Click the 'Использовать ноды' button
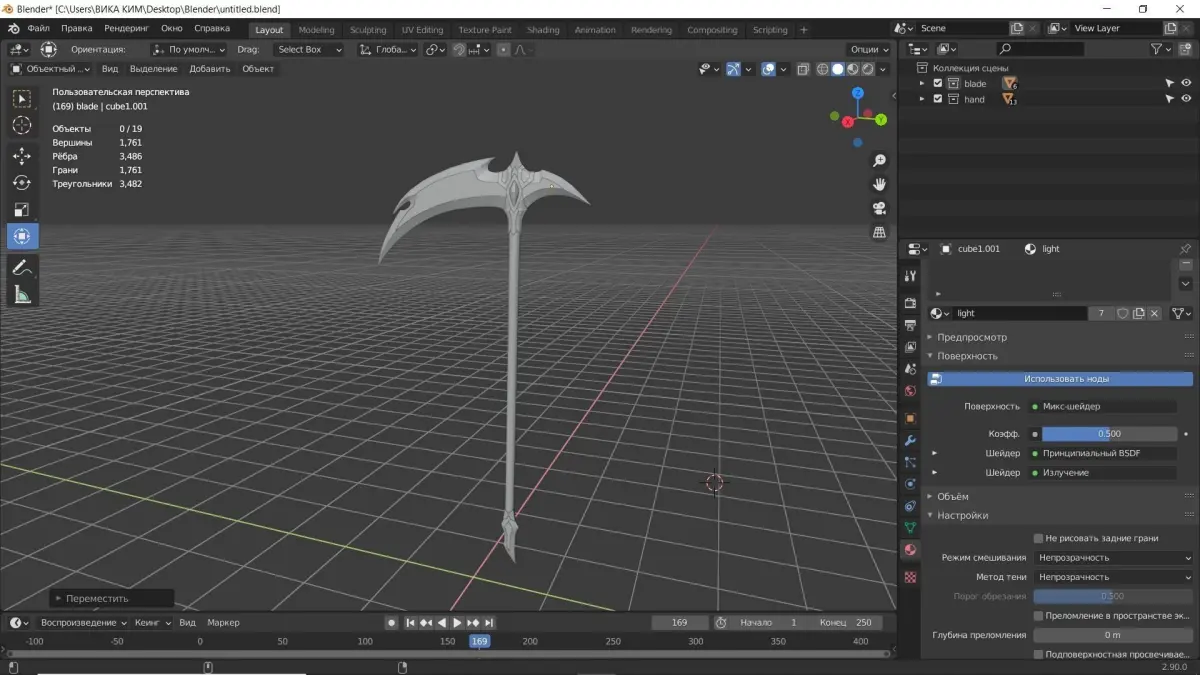The height and width of the screenshot is (675, 1200). [1060, 379]
